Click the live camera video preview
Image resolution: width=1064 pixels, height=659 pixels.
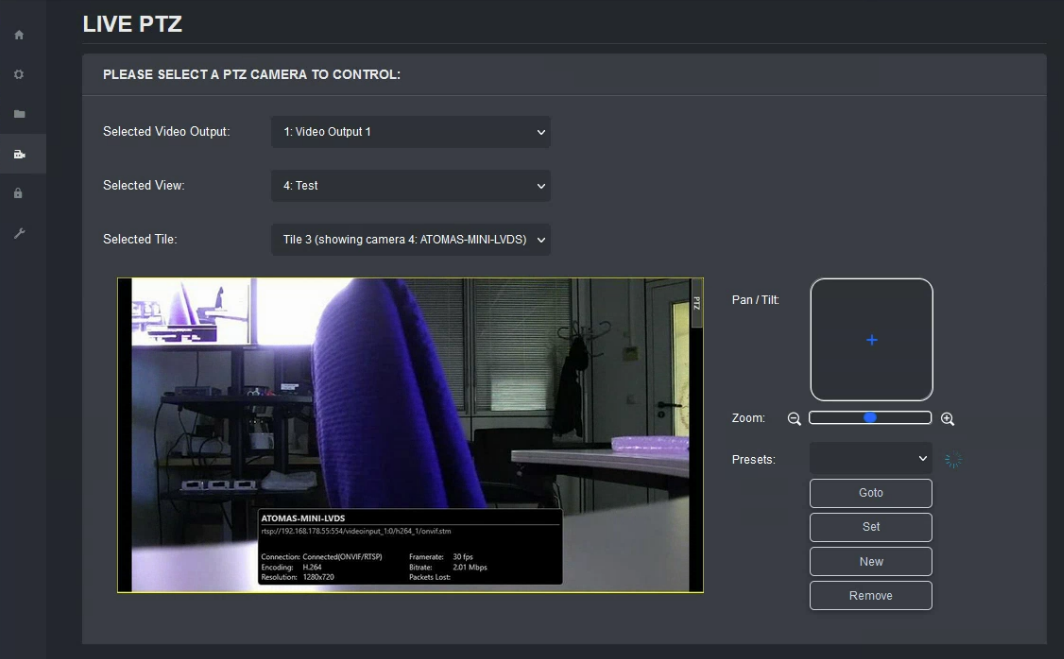[x=411, y=434]
